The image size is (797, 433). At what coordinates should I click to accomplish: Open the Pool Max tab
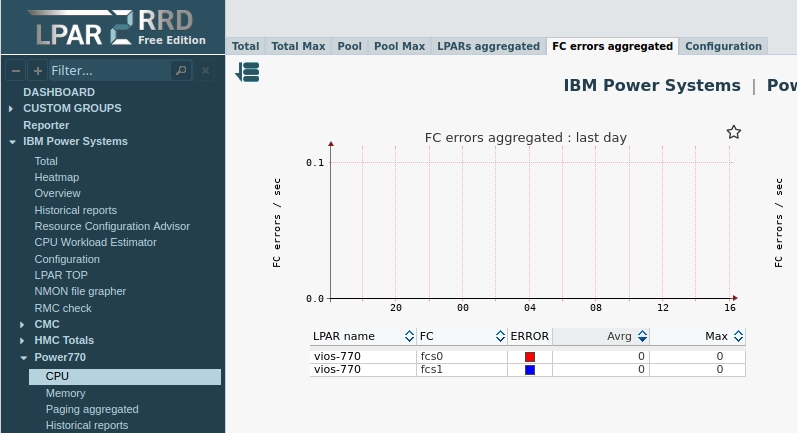[x=400, y=46]
